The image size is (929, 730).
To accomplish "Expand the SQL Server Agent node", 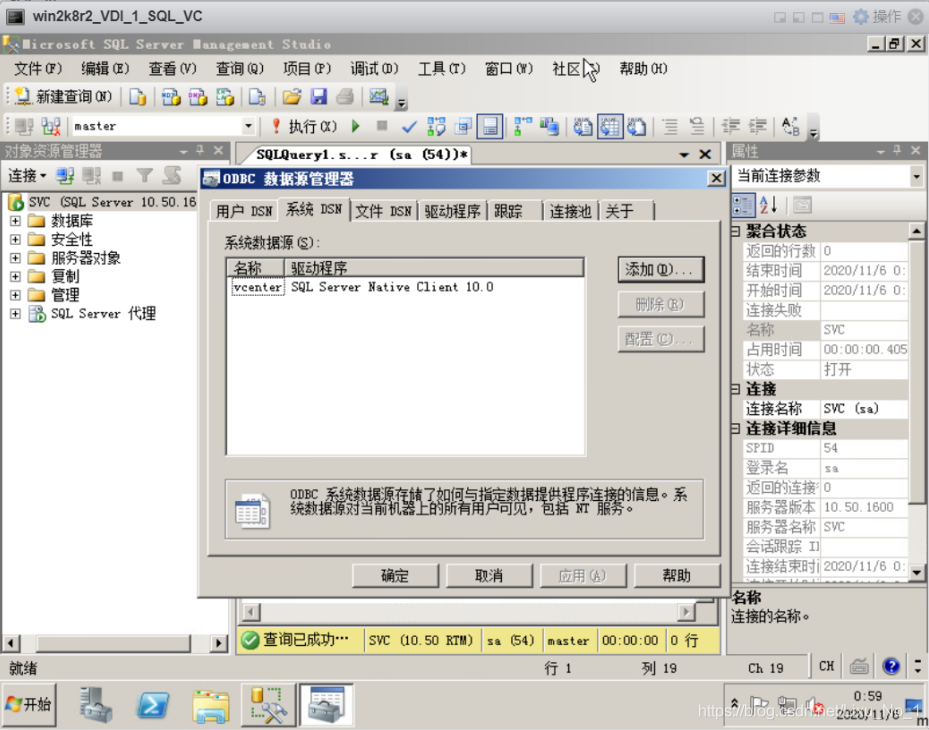I will (15, 314).
